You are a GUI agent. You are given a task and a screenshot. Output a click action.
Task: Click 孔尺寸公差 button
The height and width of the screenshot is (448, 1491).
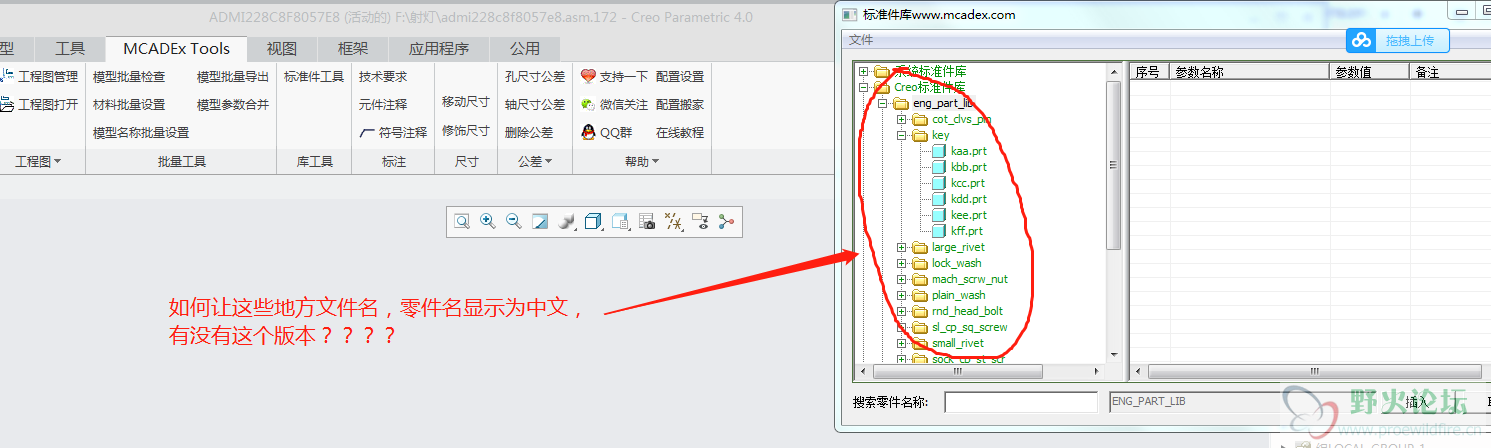tap(535, 76)
